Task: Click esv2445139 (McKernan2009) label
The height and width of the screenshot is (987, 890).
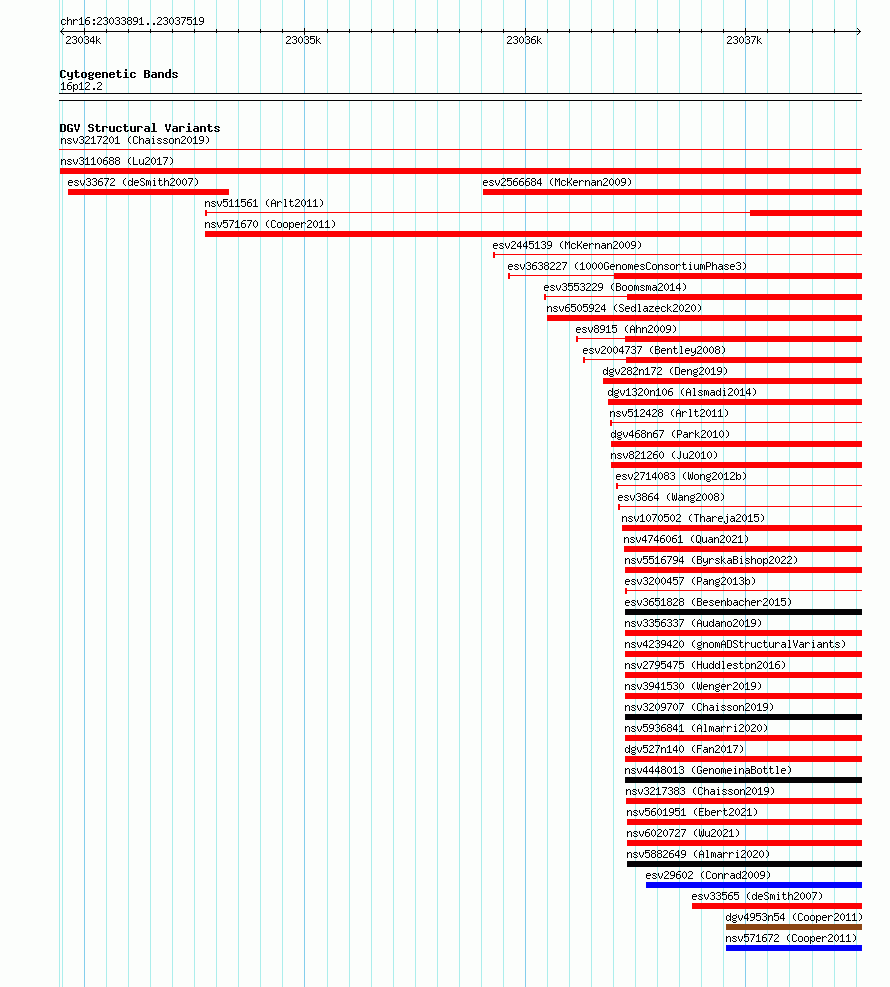Action: (567, 245)
